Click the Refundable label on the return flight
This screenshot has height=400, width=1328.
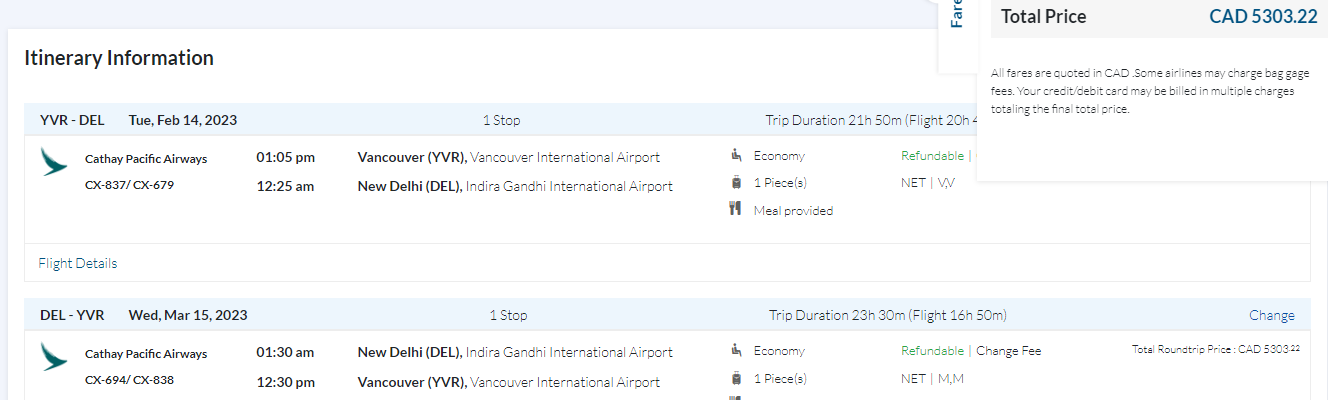[932, 351]
